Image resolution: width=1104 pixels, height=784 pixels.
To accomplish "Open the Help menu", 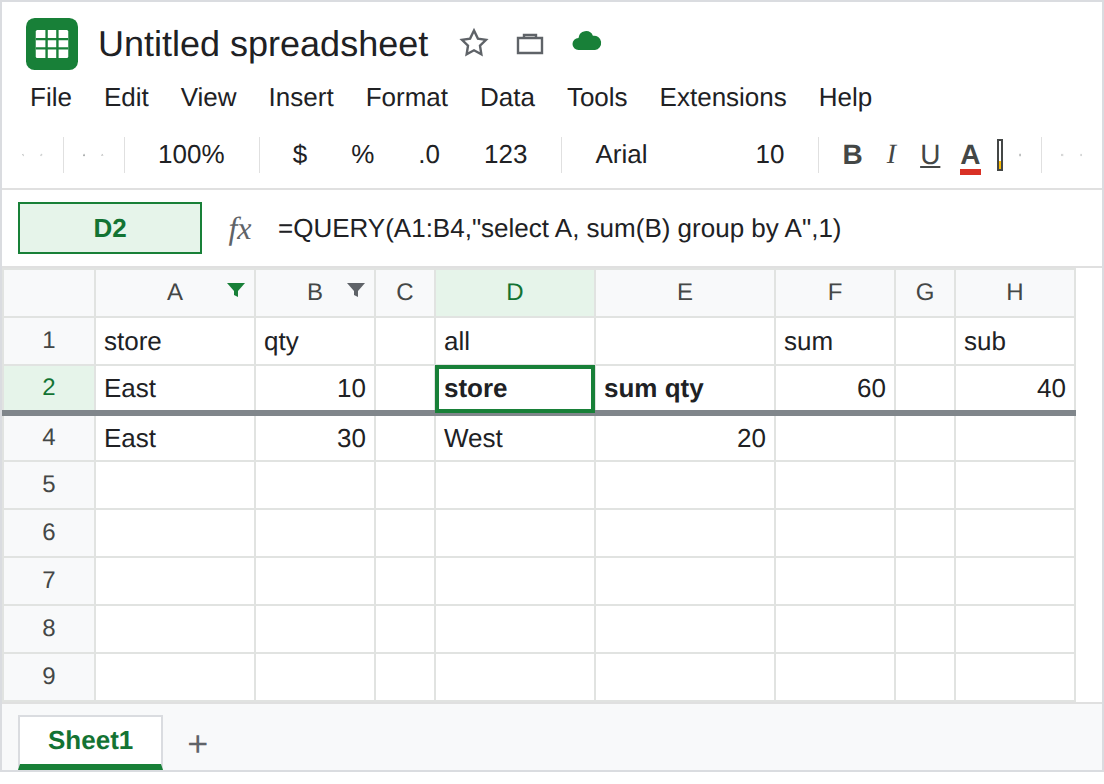I will tap(845, 97).
